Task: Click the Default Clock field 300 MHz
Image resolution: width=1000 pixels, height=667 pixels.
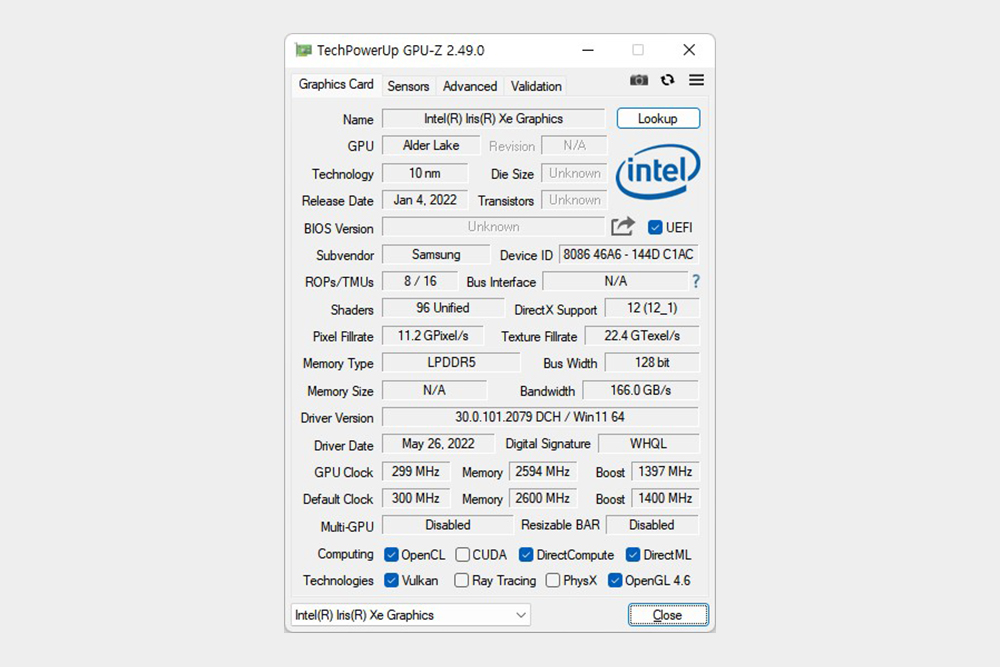Action: [416, 498]
